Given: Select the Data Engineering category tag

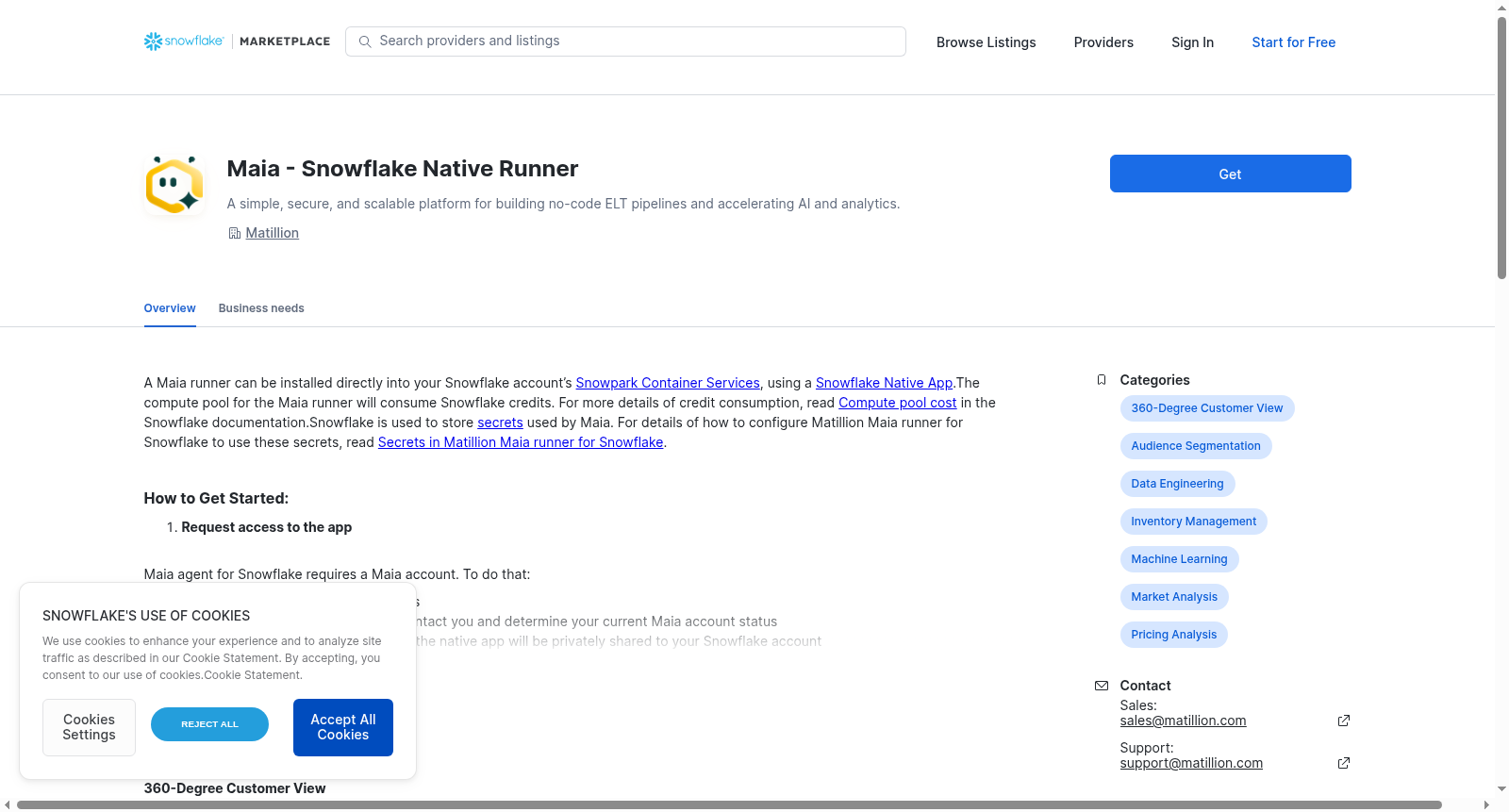Looking at the screenshot, I should click(x=1177, y=484).
